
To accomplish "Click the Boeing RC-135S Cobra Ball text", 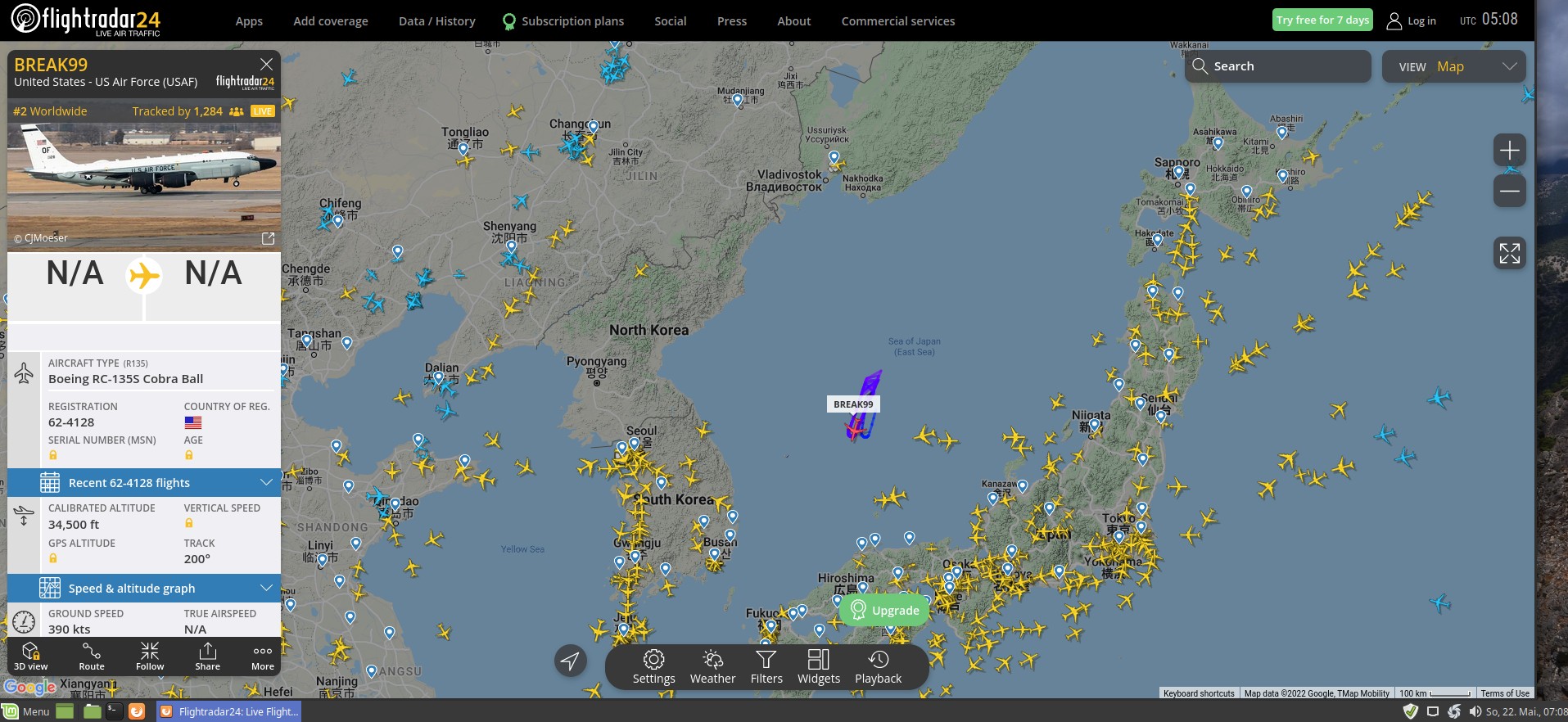I will point(125,379).
